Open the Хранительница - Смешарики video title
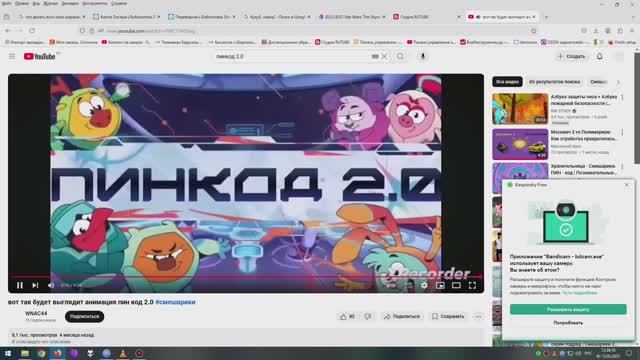Screen dimensions: 640x360 (584, 169)
